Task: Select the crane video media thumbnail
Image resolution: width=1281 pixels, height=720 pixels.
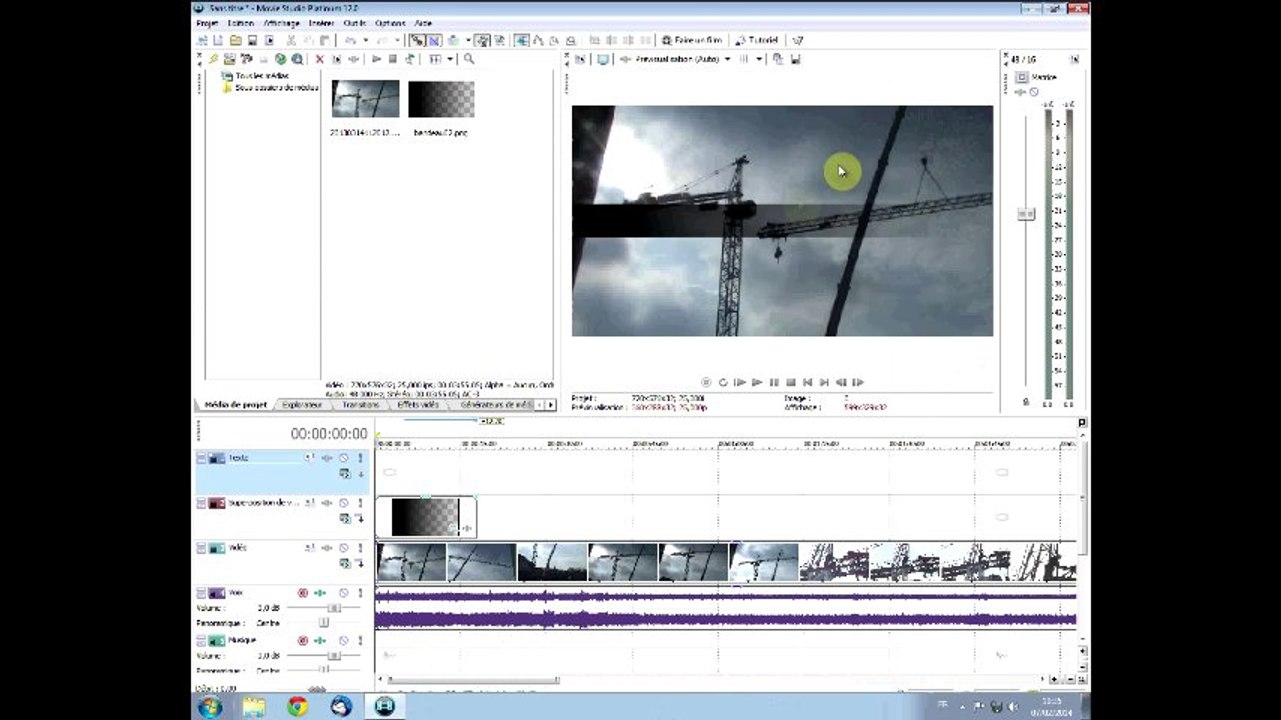Action: (365, 99)
